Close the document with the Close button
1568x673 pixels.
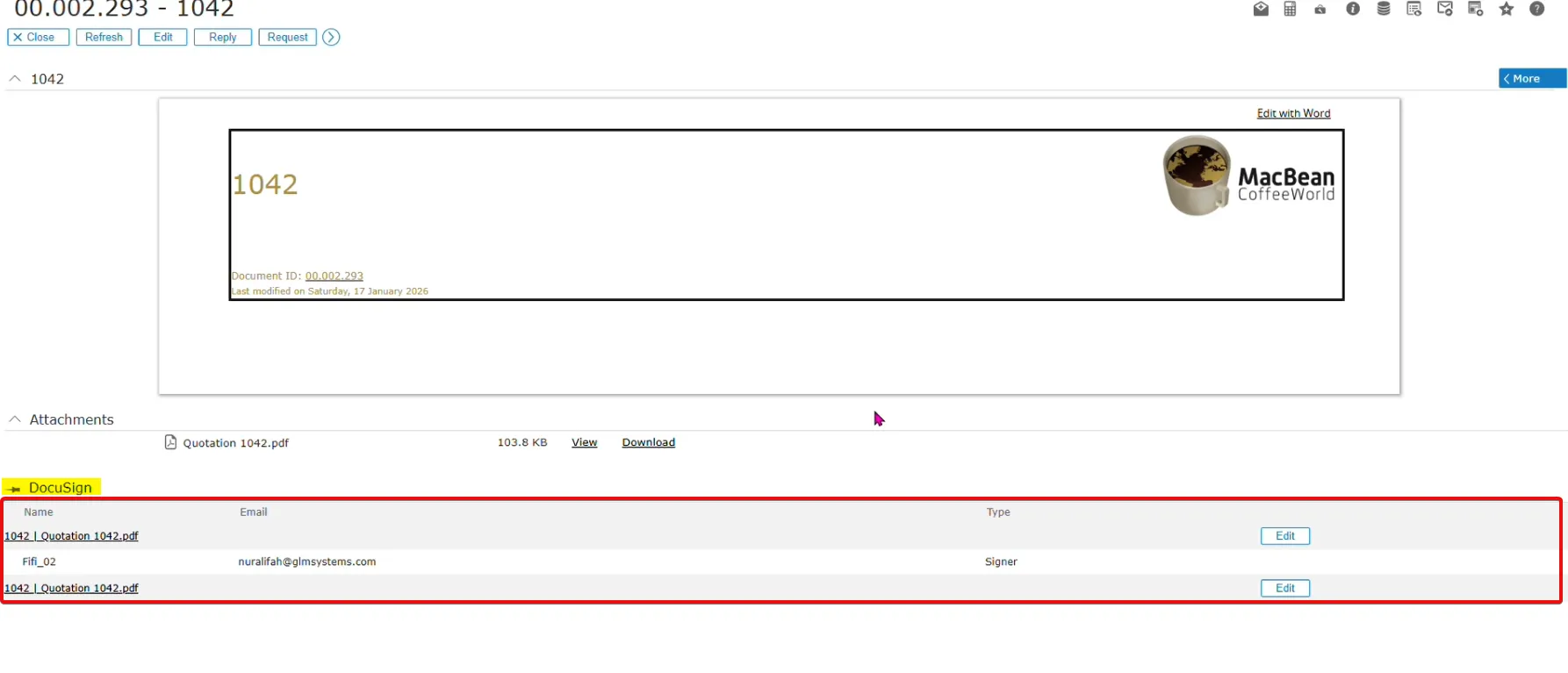point(38,37)
